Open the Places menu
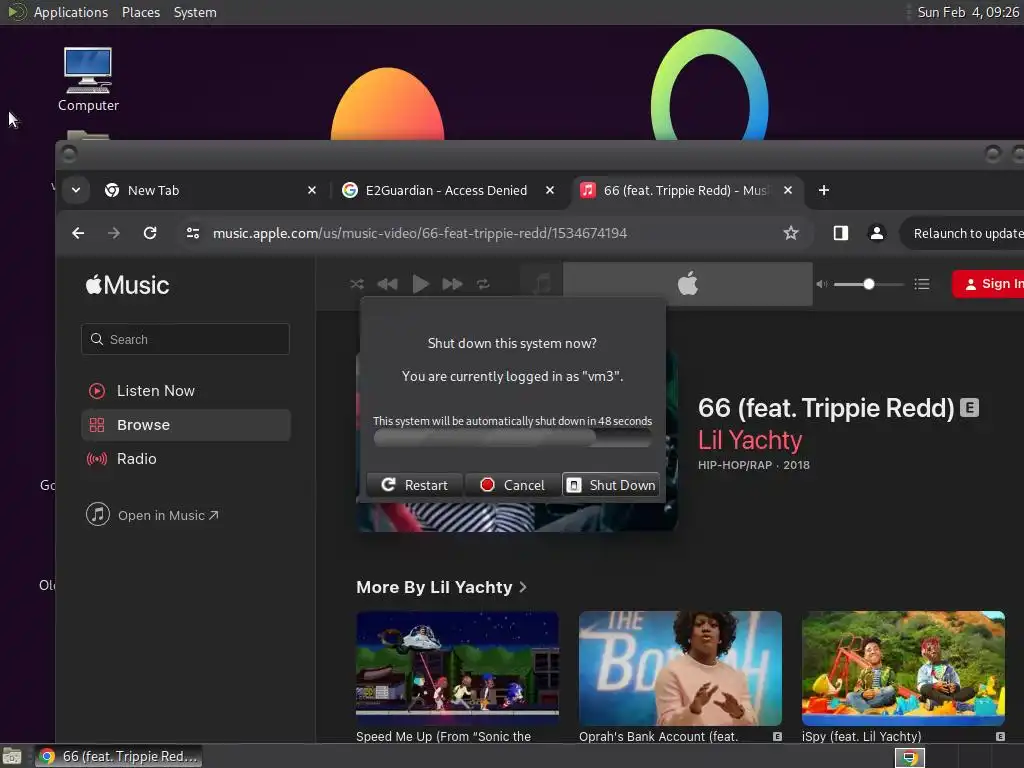Image resolution: width=1024 pixels, height=768 pixels. coord(140,12)
